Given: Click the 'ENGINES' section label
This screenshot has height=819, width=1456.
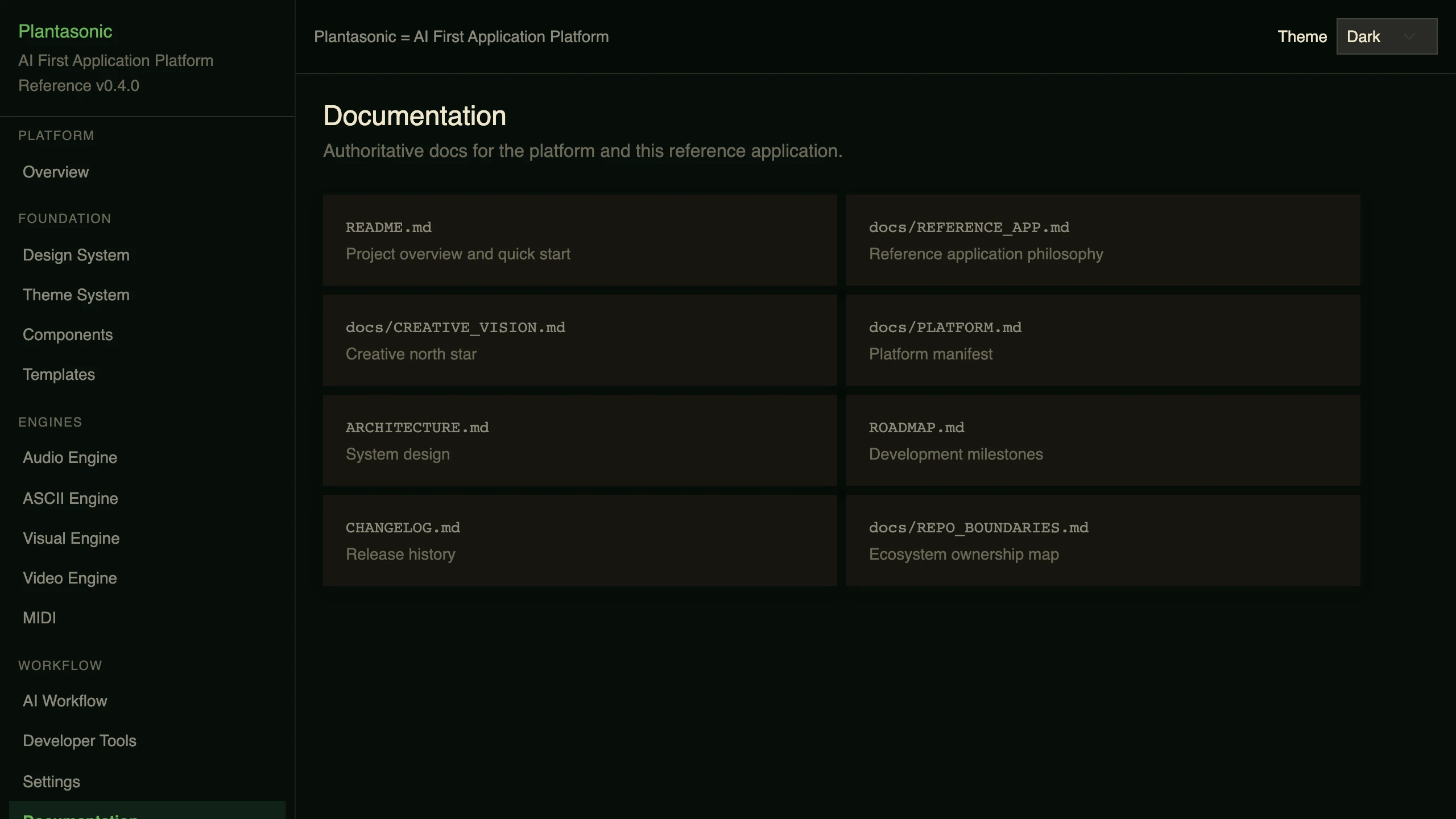Looking at the screenshot, I should click(x=50, y=422).
